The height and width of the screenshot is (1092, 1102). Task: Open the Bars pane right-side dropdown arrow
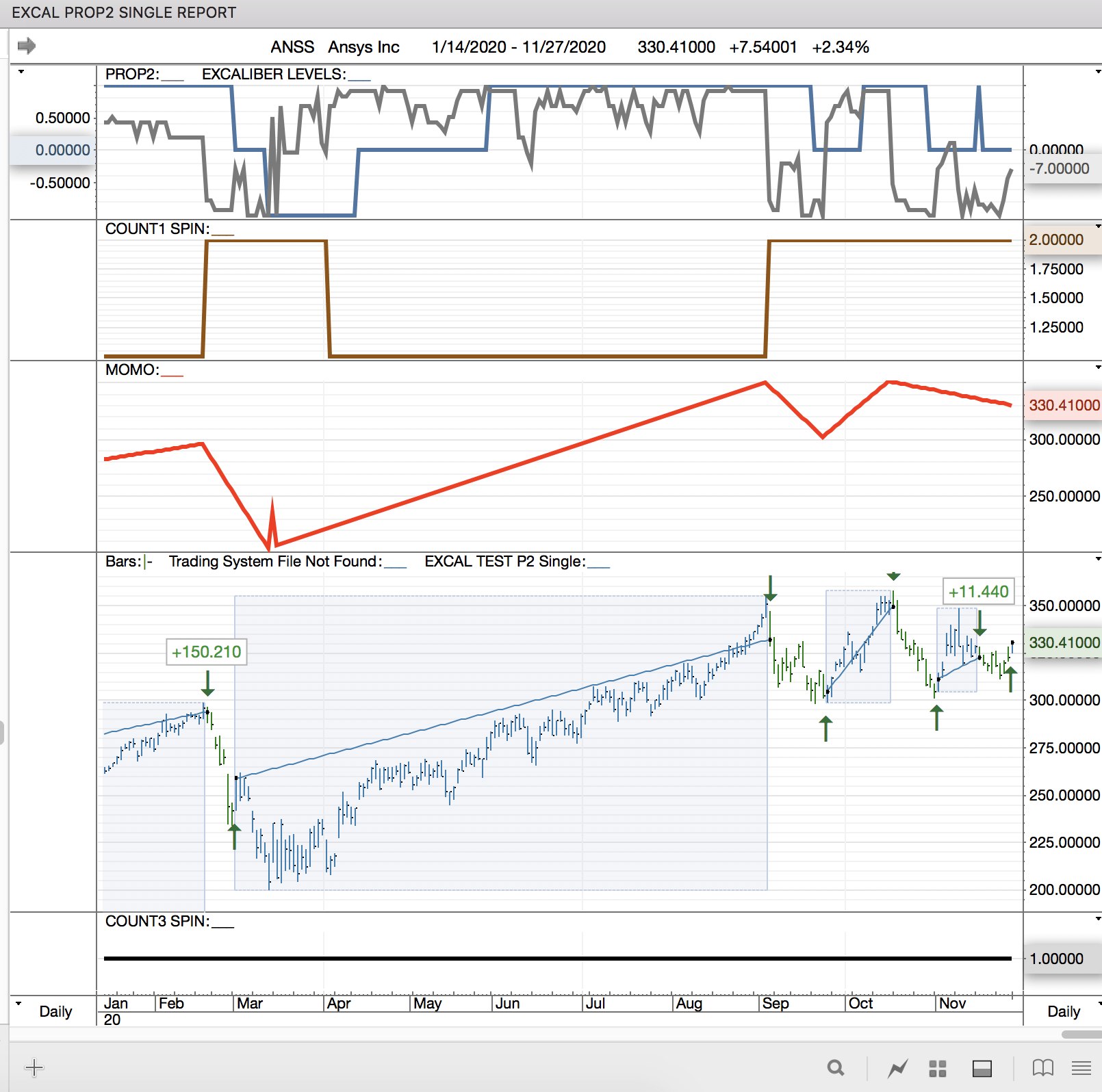coord(1097,559)
